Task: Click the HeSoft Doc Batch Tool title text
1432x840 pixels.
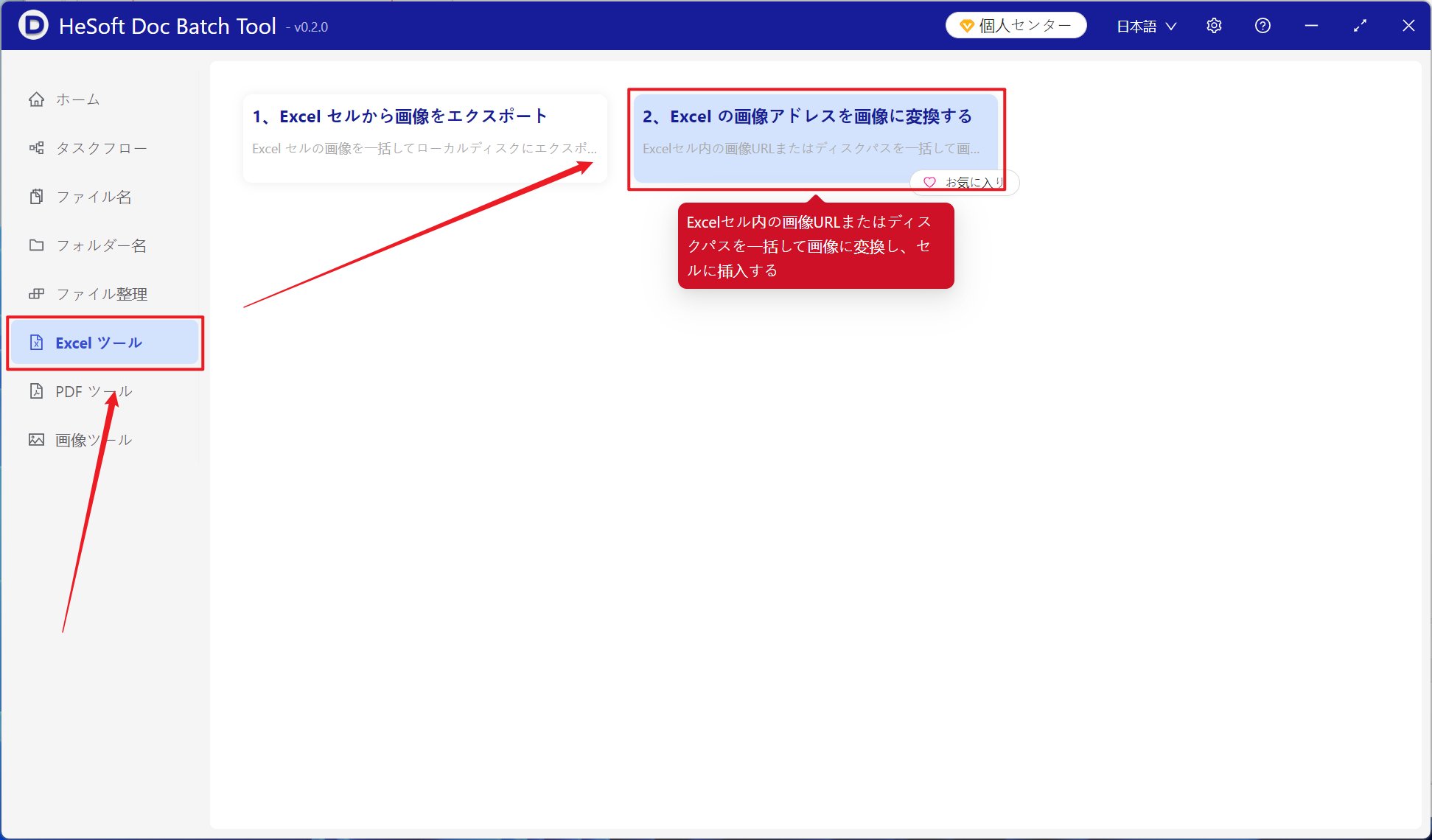Action: 167,26
